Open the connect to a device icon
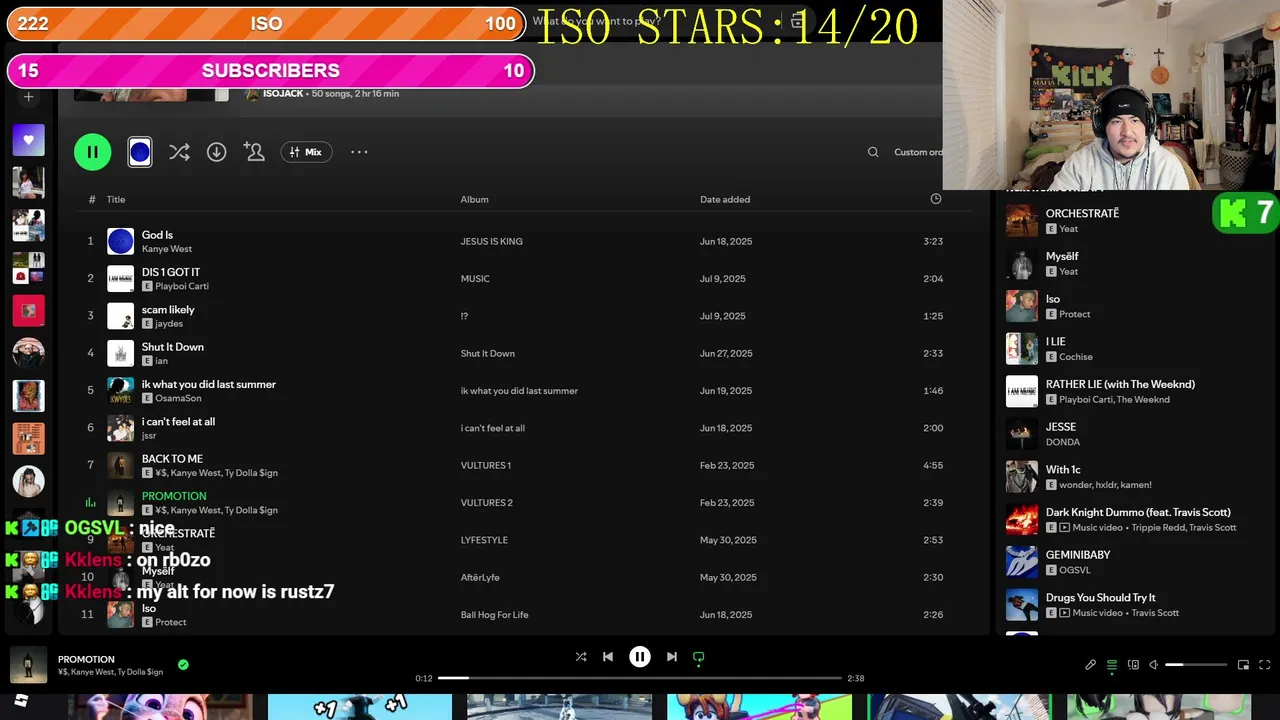Screen dimensions: 1280x720 pos(1133,665)
